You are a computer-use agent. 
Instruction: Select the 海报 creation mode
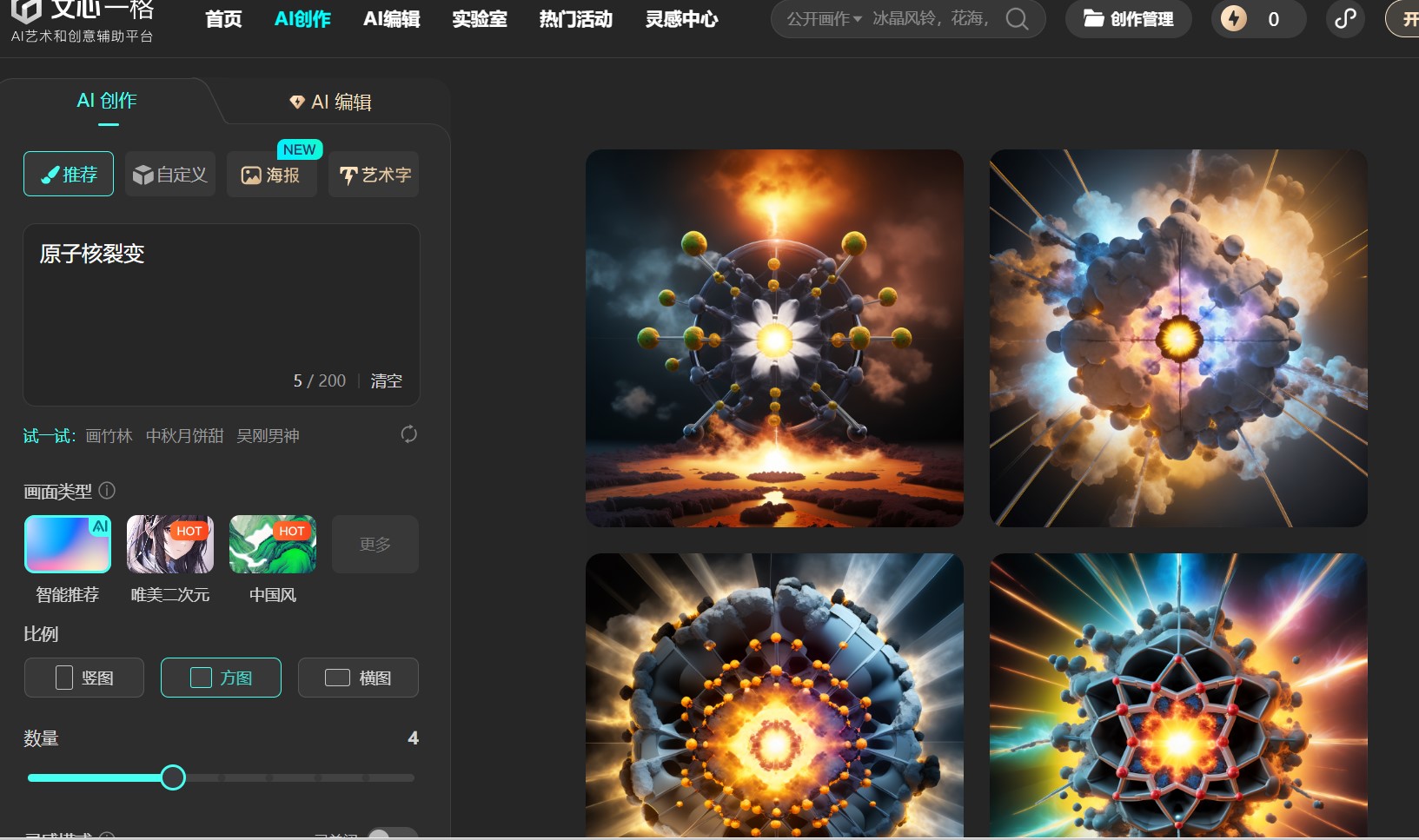point(272,174)
